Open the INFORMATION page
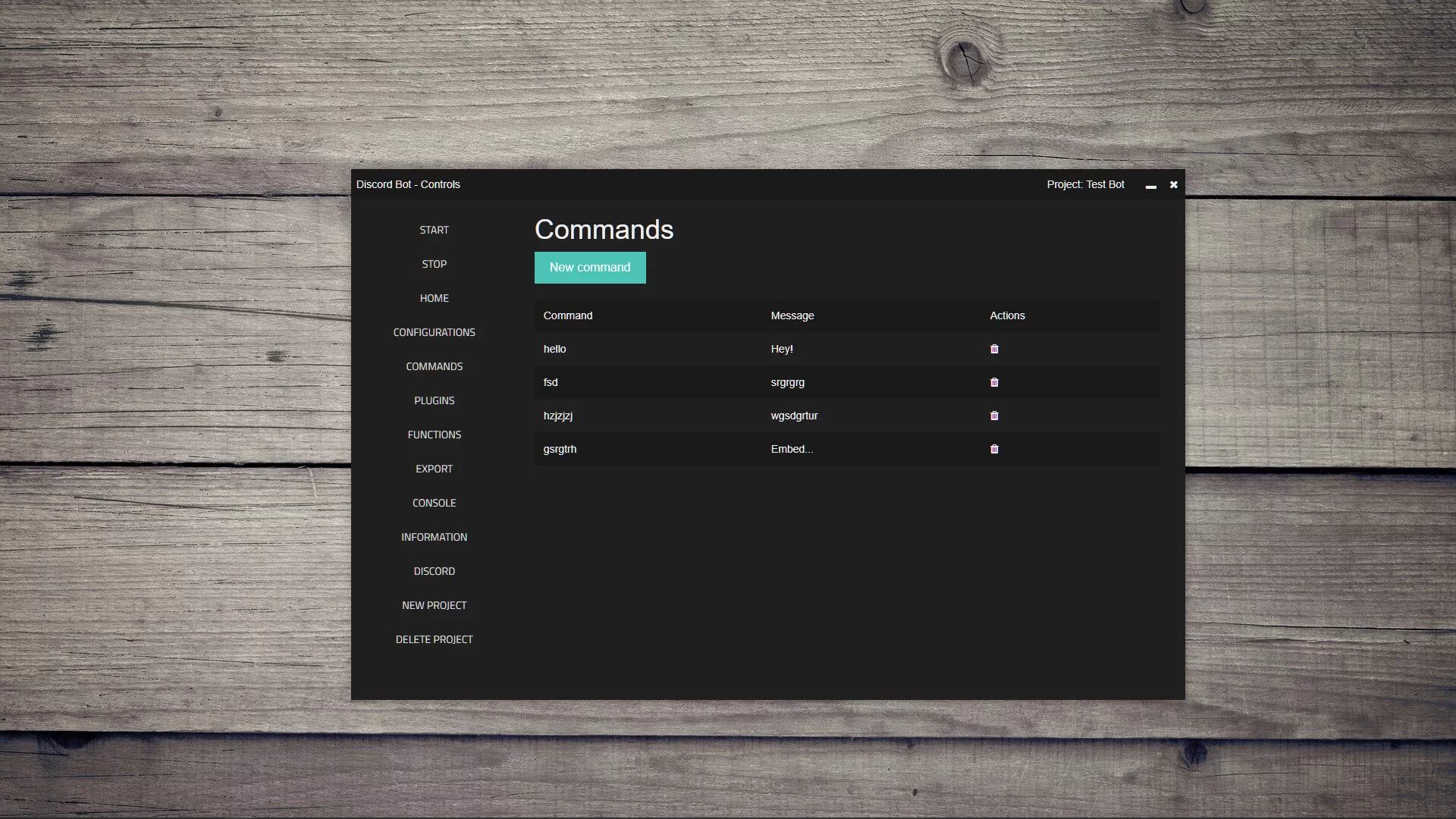 (x=434, y=537)
